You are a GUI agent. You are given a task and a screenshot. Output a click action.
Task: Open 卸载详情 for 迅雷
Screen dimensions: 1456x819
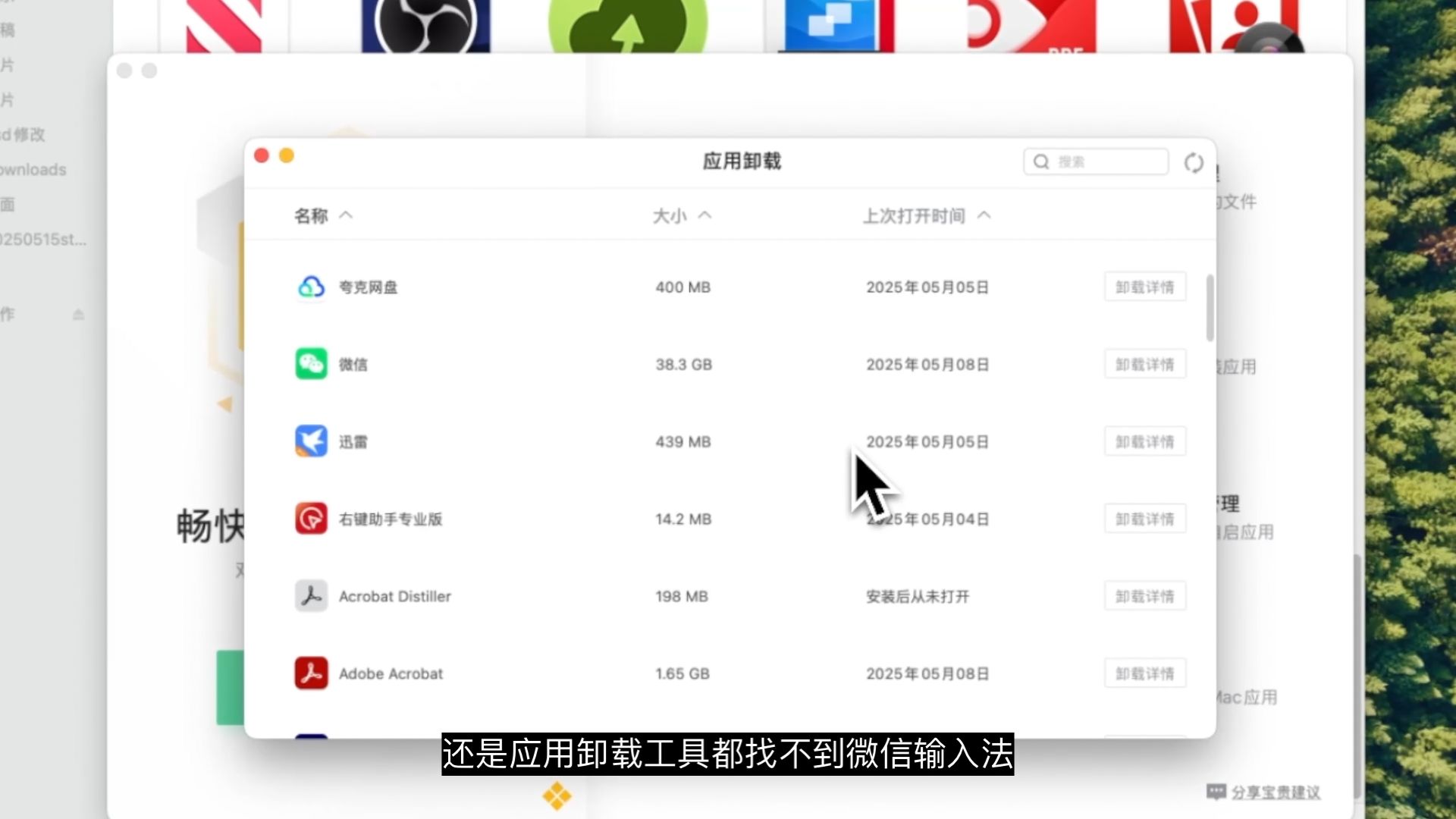(1145, 441)
